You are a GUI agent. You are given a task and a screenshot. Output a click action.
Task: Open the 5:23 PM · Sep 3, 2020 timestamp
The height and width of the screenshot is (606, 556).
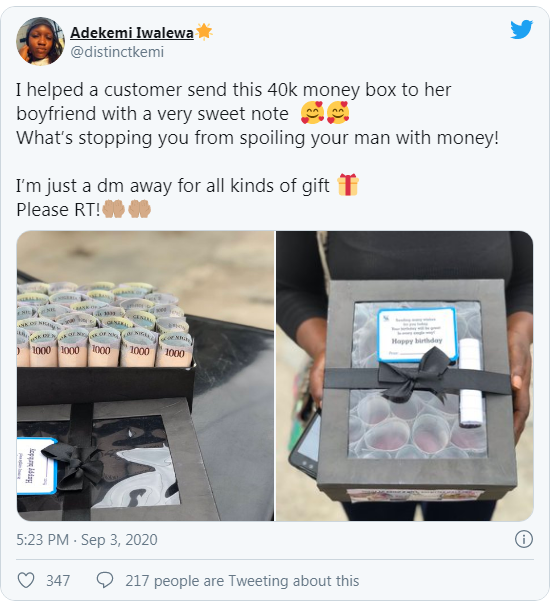[x=87, y=540]
